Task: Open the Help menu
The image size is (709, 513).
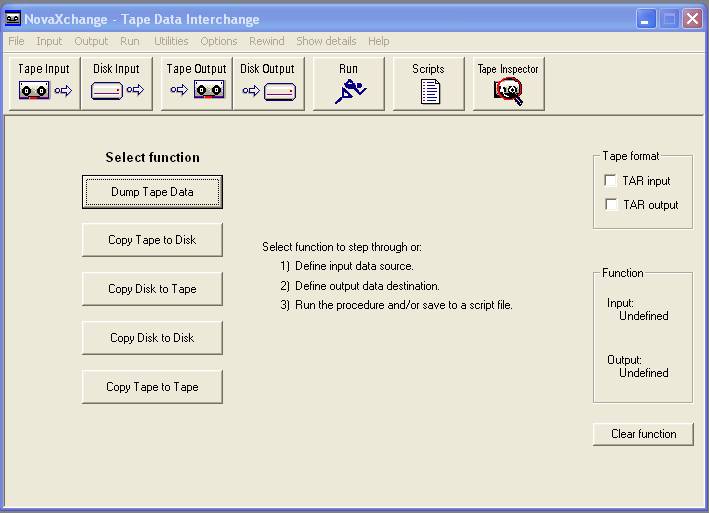Action: point(378,41)
